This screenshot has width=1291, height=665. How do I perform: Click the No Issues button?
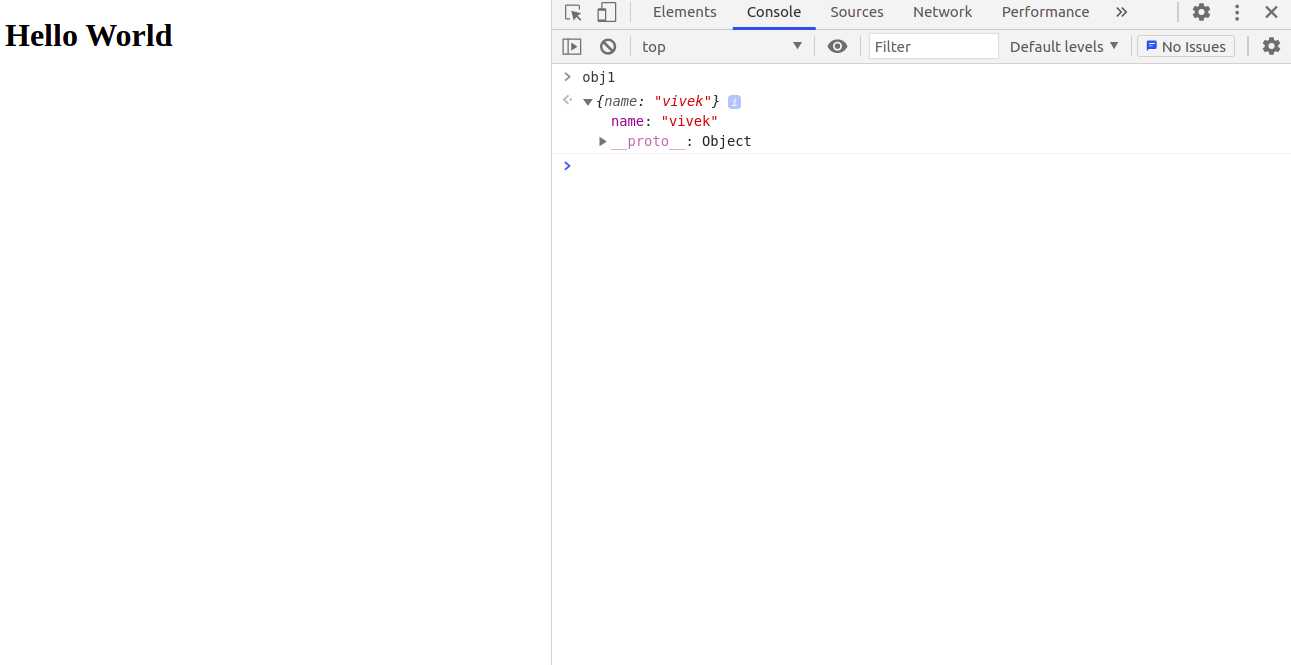pos(1185,47)
